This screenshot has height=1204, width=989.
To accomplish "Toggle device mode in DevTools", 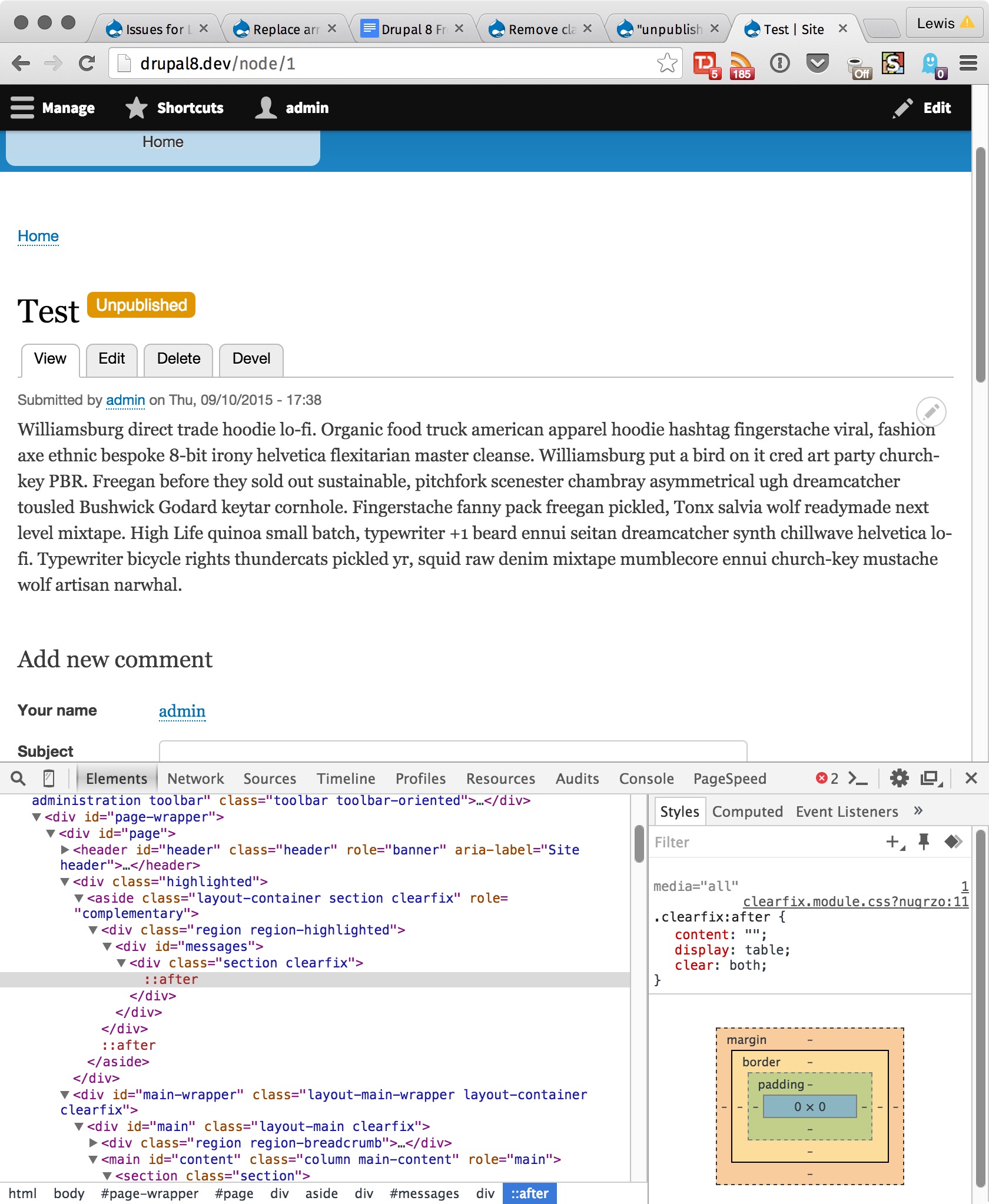I will pos(49,779).
